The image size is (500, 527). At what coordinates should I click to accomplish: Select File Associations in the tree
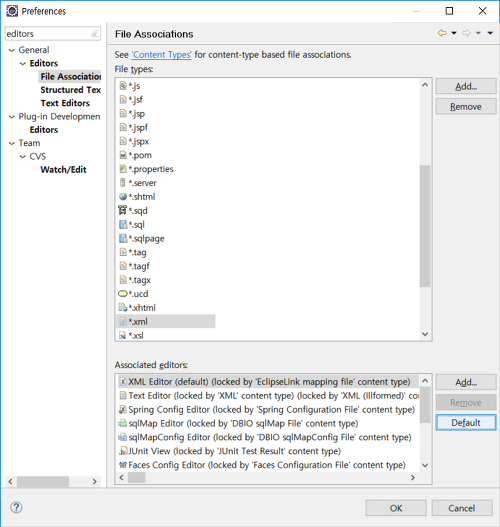[71, 77]
